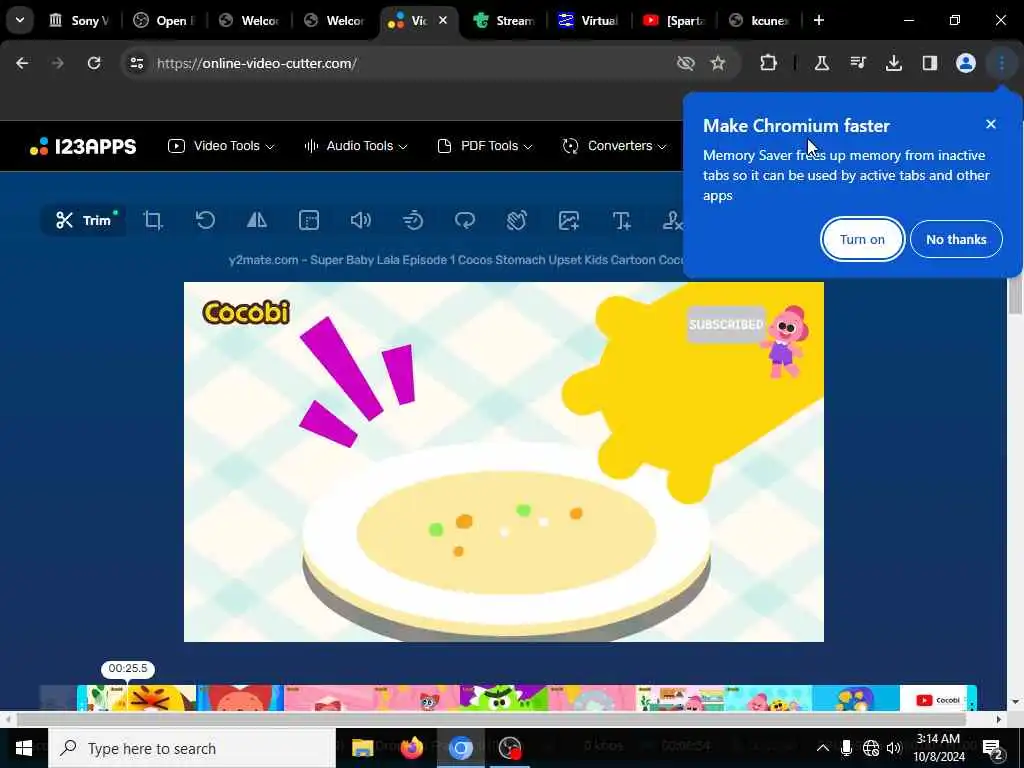Select the Trim scissors tool
Viewport: 1024px width, 768px height.
click(x=84, y=220)
